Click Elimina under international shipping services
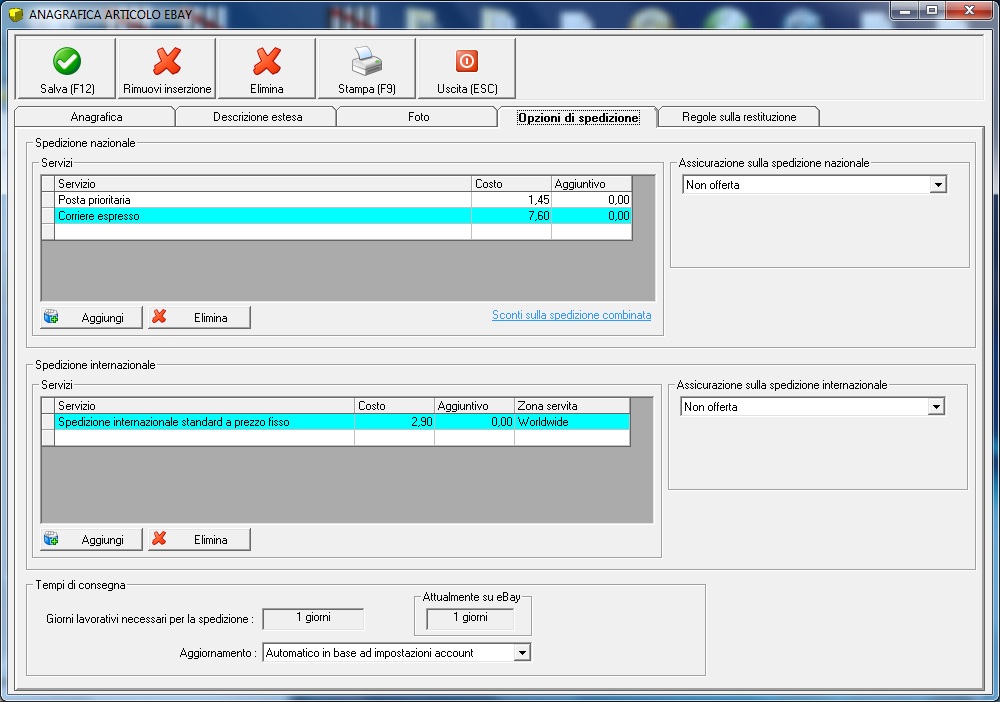Viewport: 1000px width, 702px height. (199, 539)
